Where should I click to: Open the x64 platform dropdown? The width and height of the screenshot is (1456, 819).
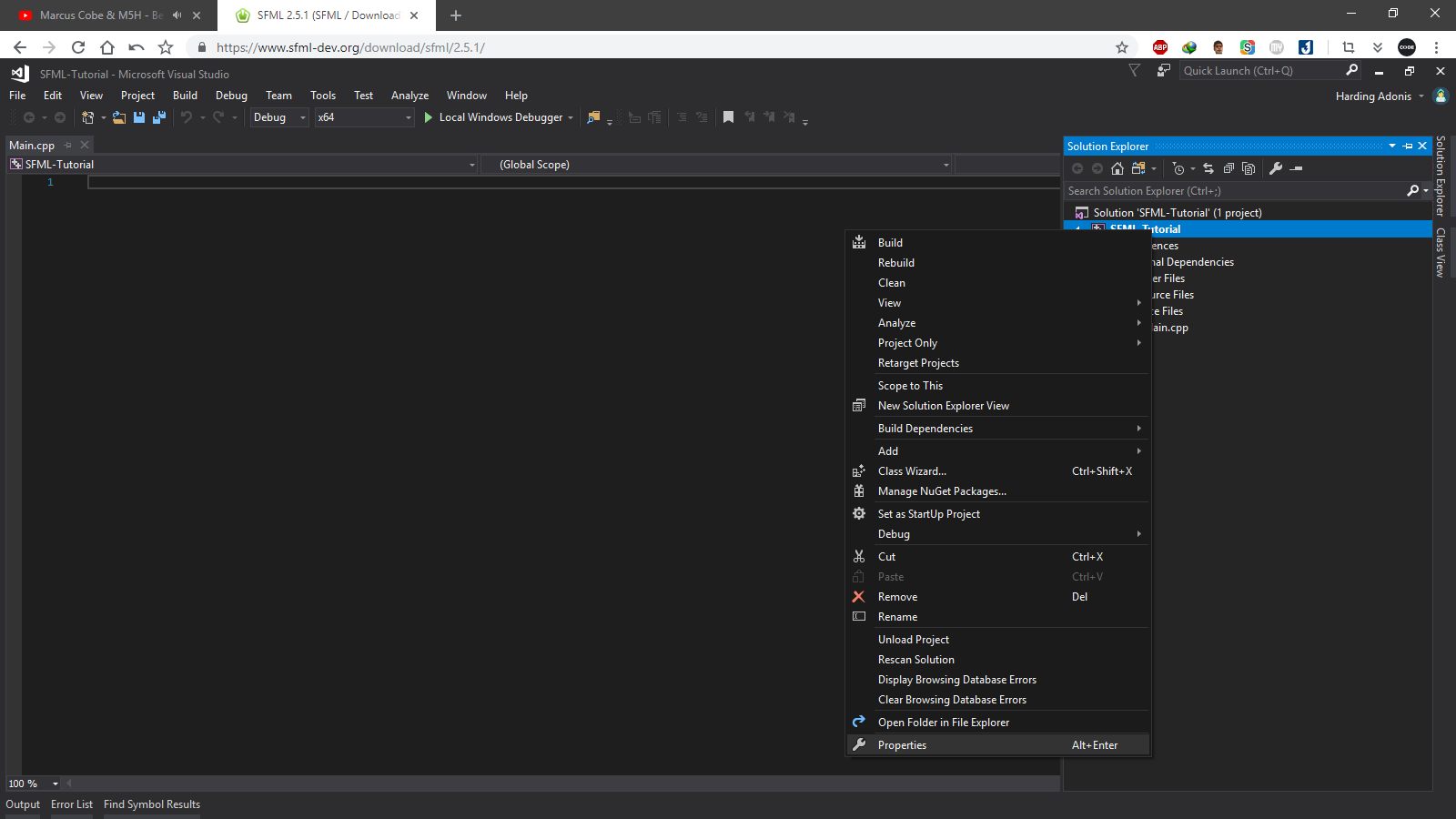(x=364, y=117)
